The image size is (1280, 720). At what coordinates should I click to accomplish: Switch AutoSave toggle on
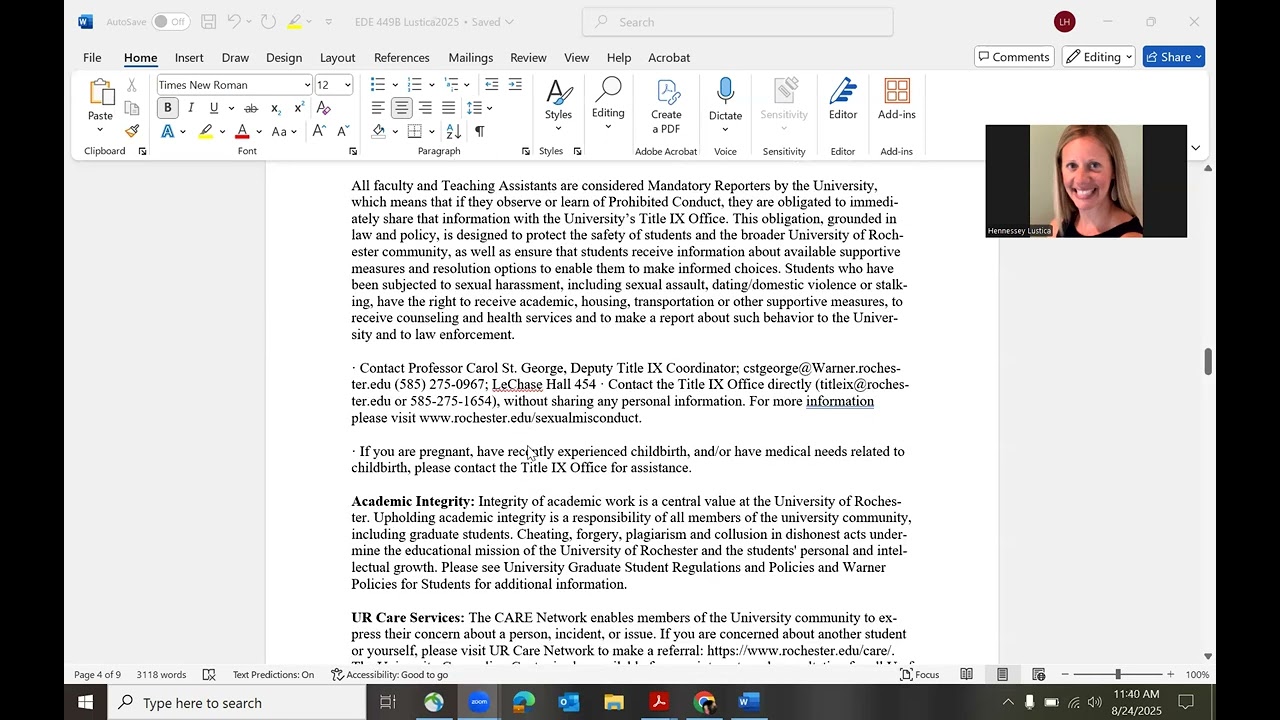tap(171, 22)
